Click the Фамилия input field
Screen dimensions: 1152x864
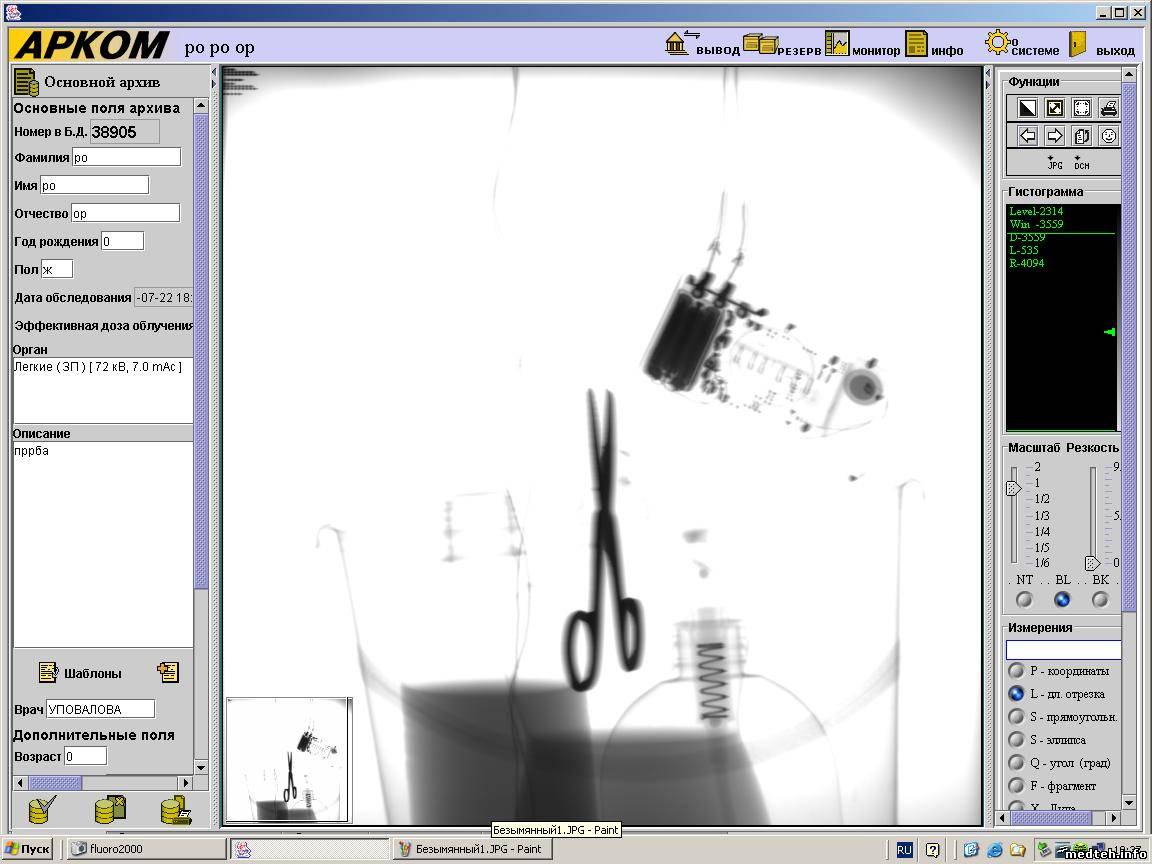(126, 157)
